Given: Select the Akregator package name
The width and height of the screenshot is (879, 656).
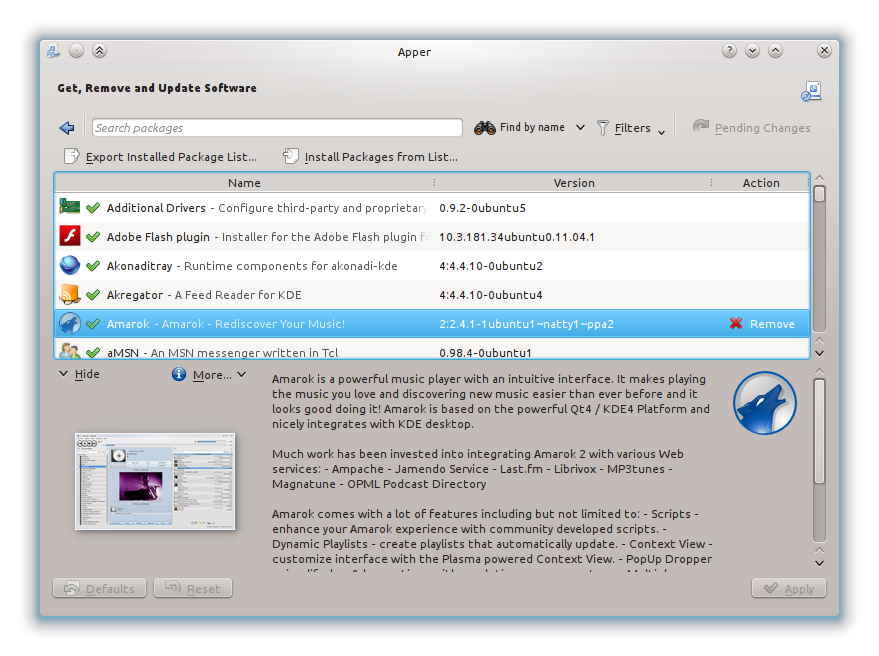Looking at the screenshot, I should point(135,295).
